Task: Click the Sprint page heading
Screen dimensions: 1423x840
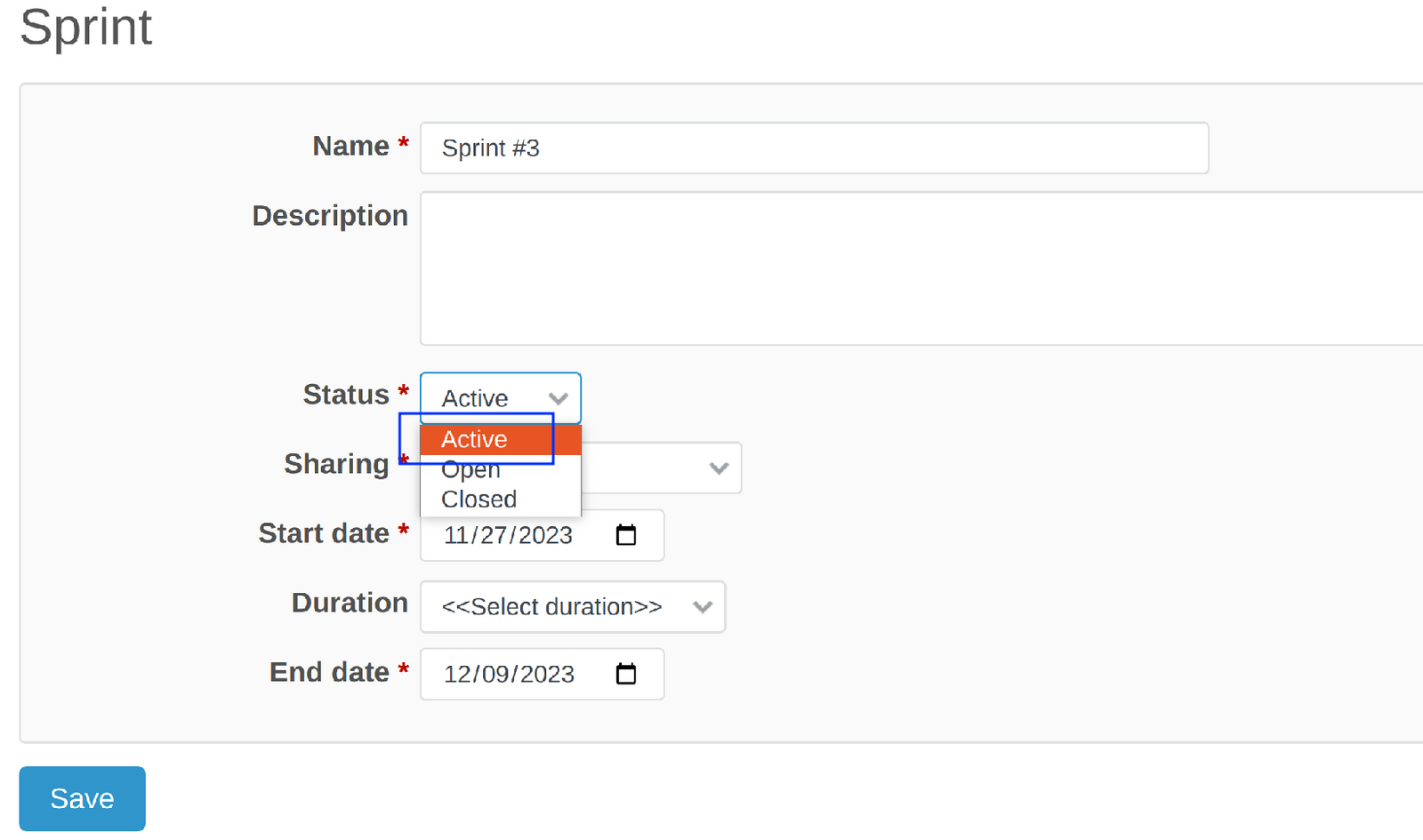Action: (85, 28)
